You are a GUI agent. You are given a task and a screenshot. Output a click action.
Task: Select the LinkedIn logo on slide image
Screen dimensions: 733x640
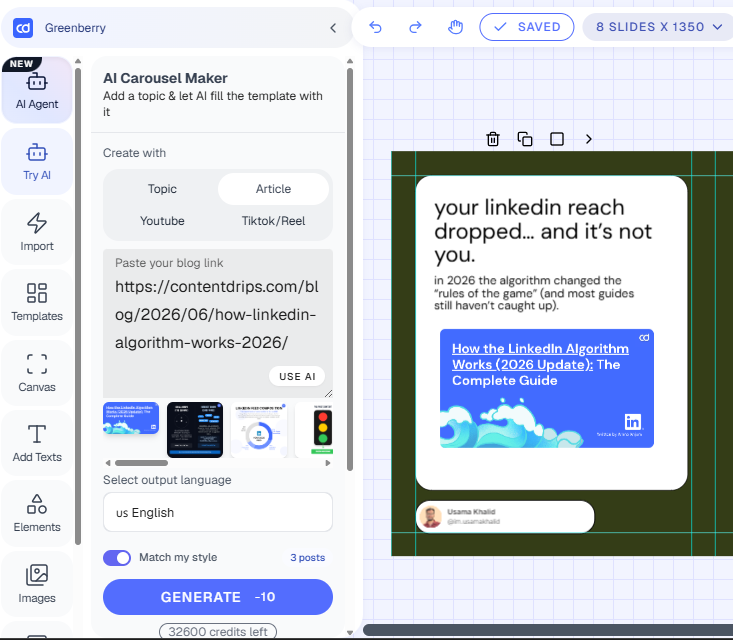point(633,422)
